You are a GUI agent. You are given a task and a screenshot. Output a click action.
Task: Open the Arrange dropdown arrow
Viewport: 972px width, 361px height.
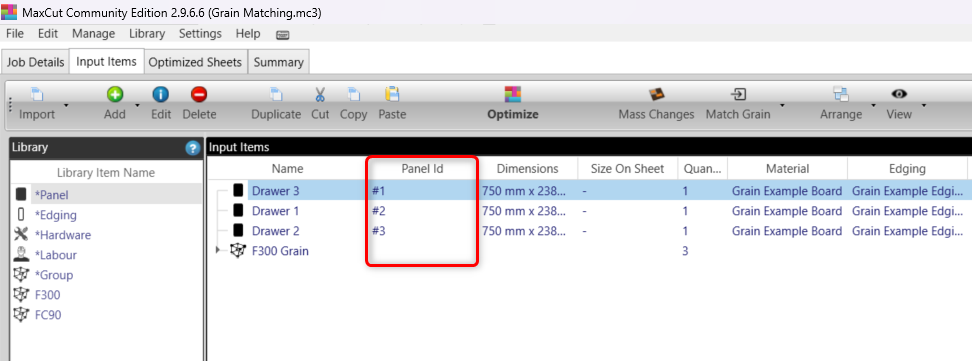click(873, 105)
